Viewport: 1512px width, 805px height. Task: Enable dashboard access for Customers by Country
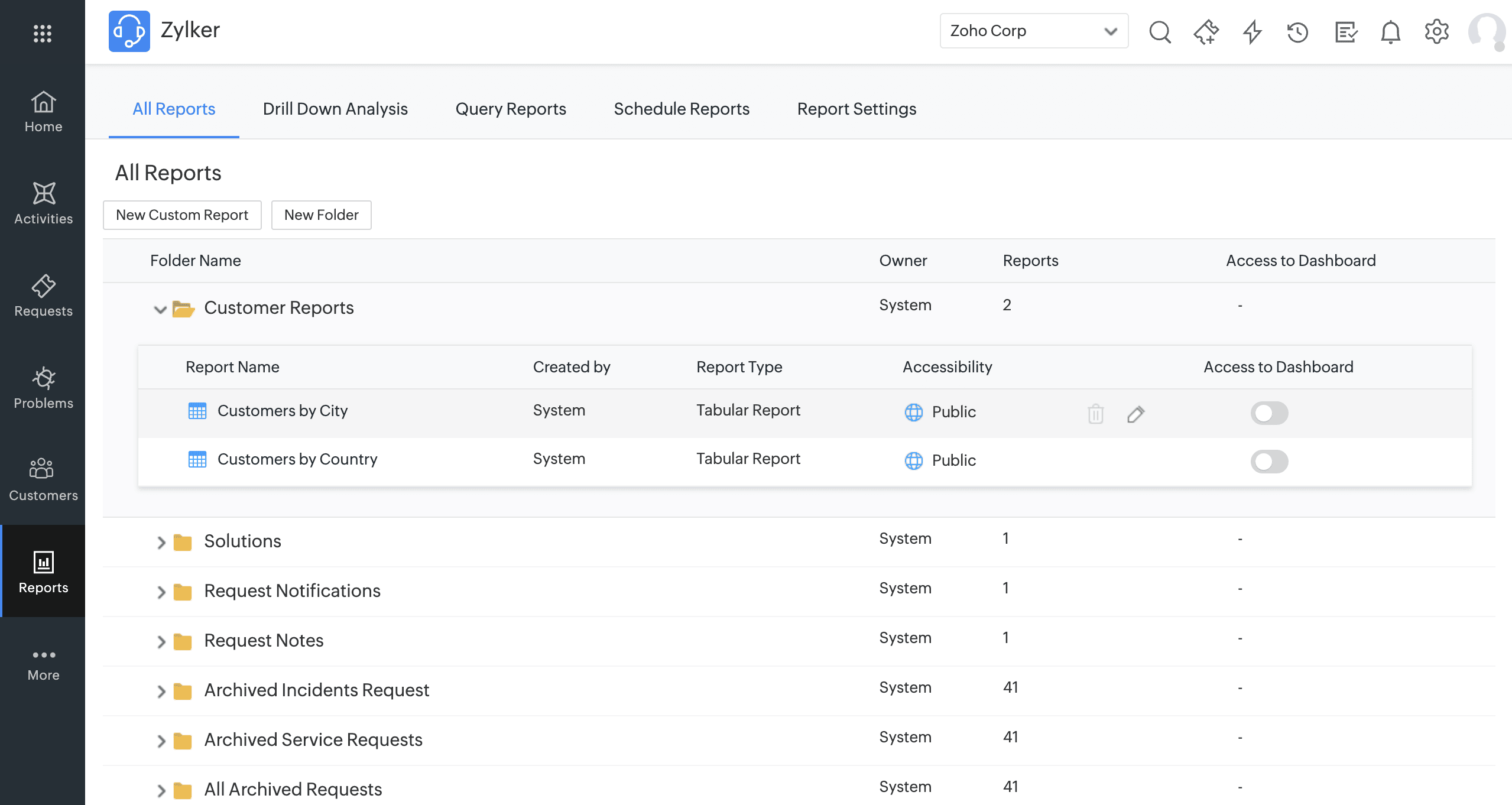(1268, 462)
